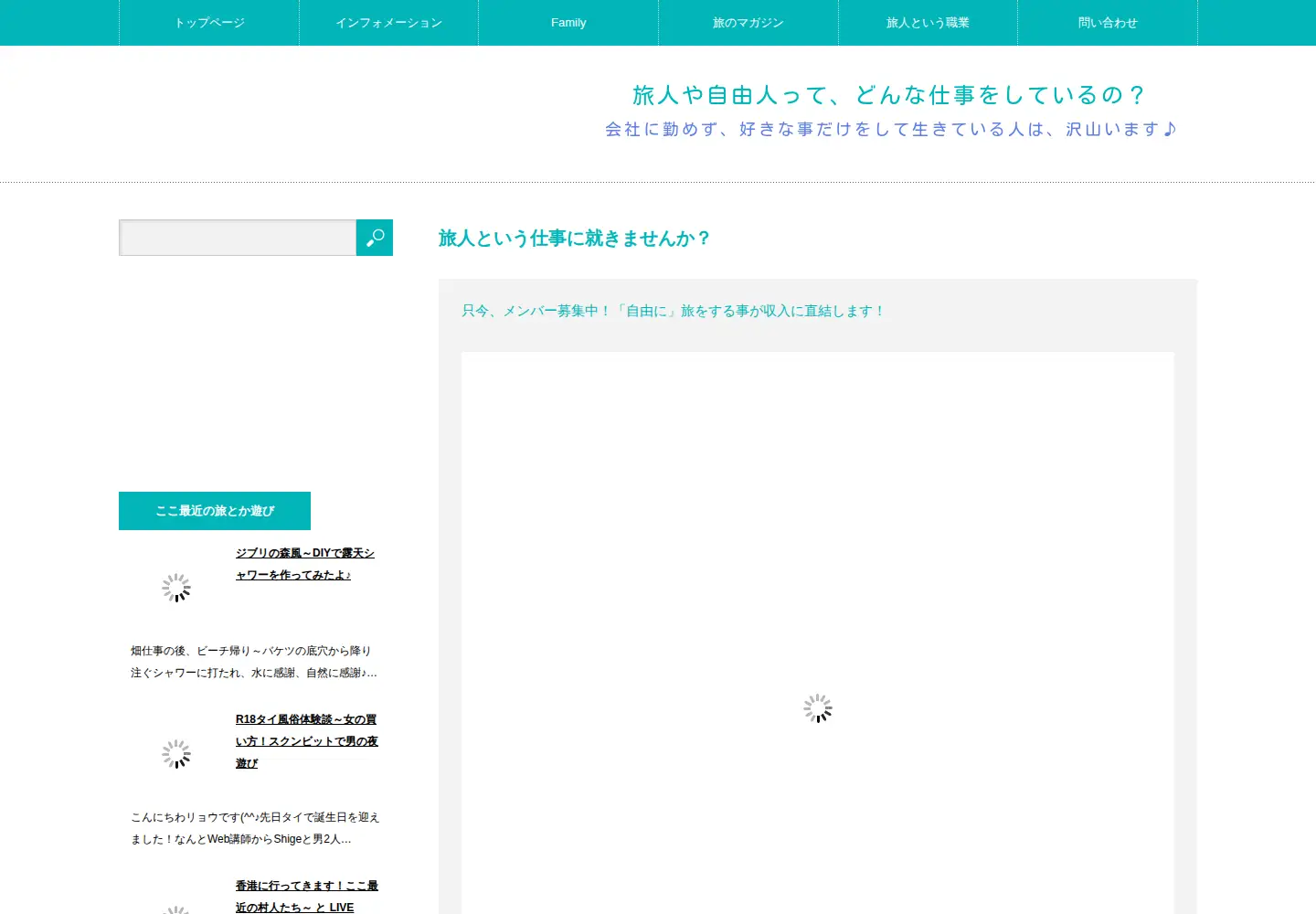This screenshot has height=914, width=1316.
Task: Click the loading thumbnail beside R18タイ article
Action: (176, 754)
